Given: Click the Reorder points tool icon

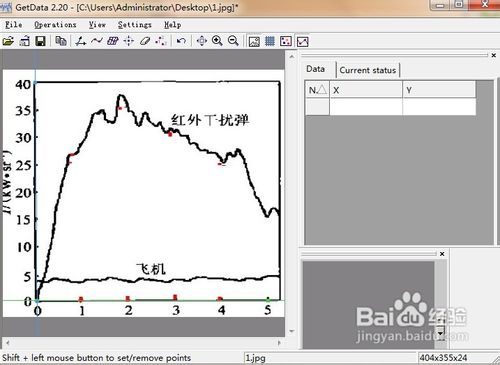Looking at the screenshot, I should tap(161, 41).
